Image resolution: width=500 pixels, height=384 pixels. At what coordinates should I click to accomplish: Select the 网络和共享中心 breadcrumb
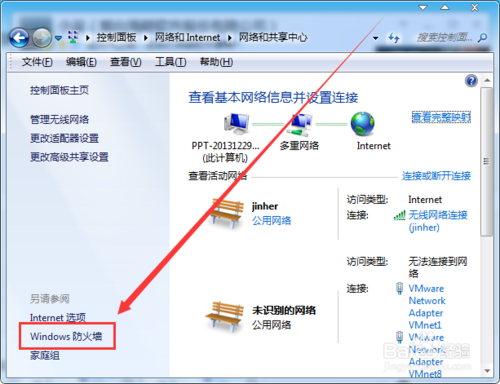(273, 37)
